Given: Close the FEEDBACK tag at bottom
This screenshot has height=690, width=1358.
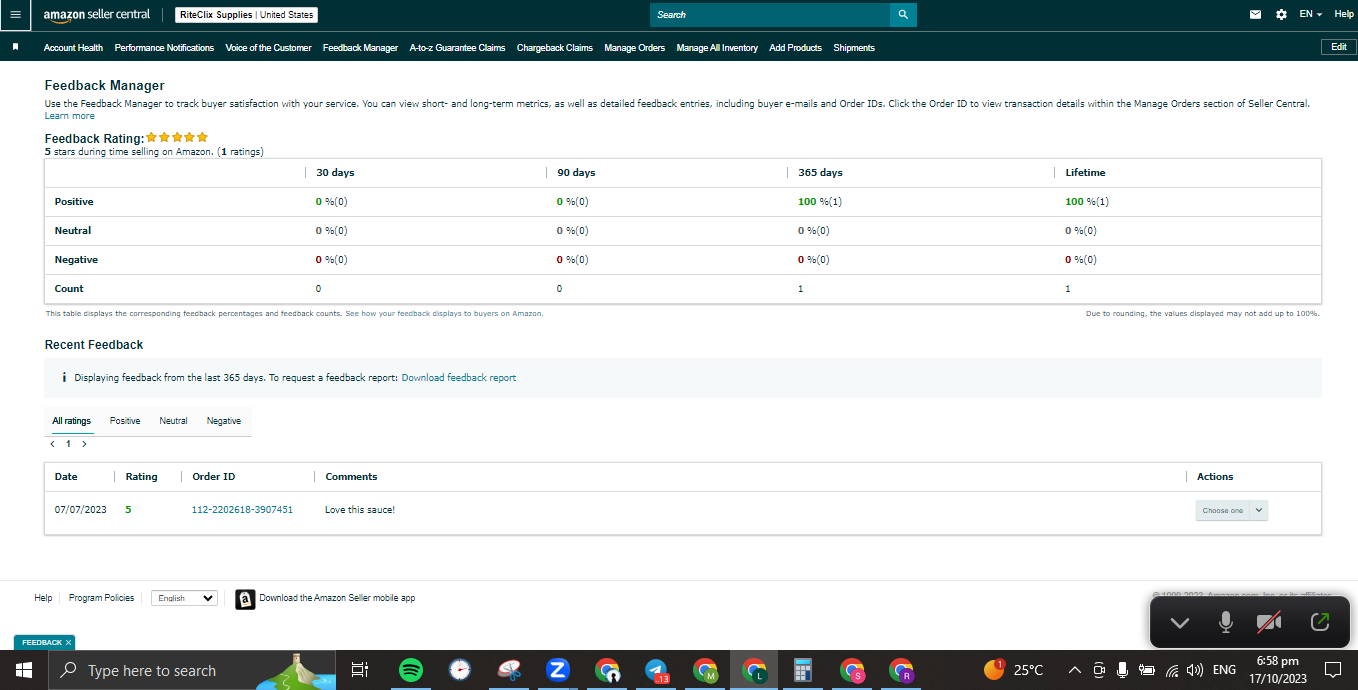Looking at the screenshot, I should (x=68, y=642).
